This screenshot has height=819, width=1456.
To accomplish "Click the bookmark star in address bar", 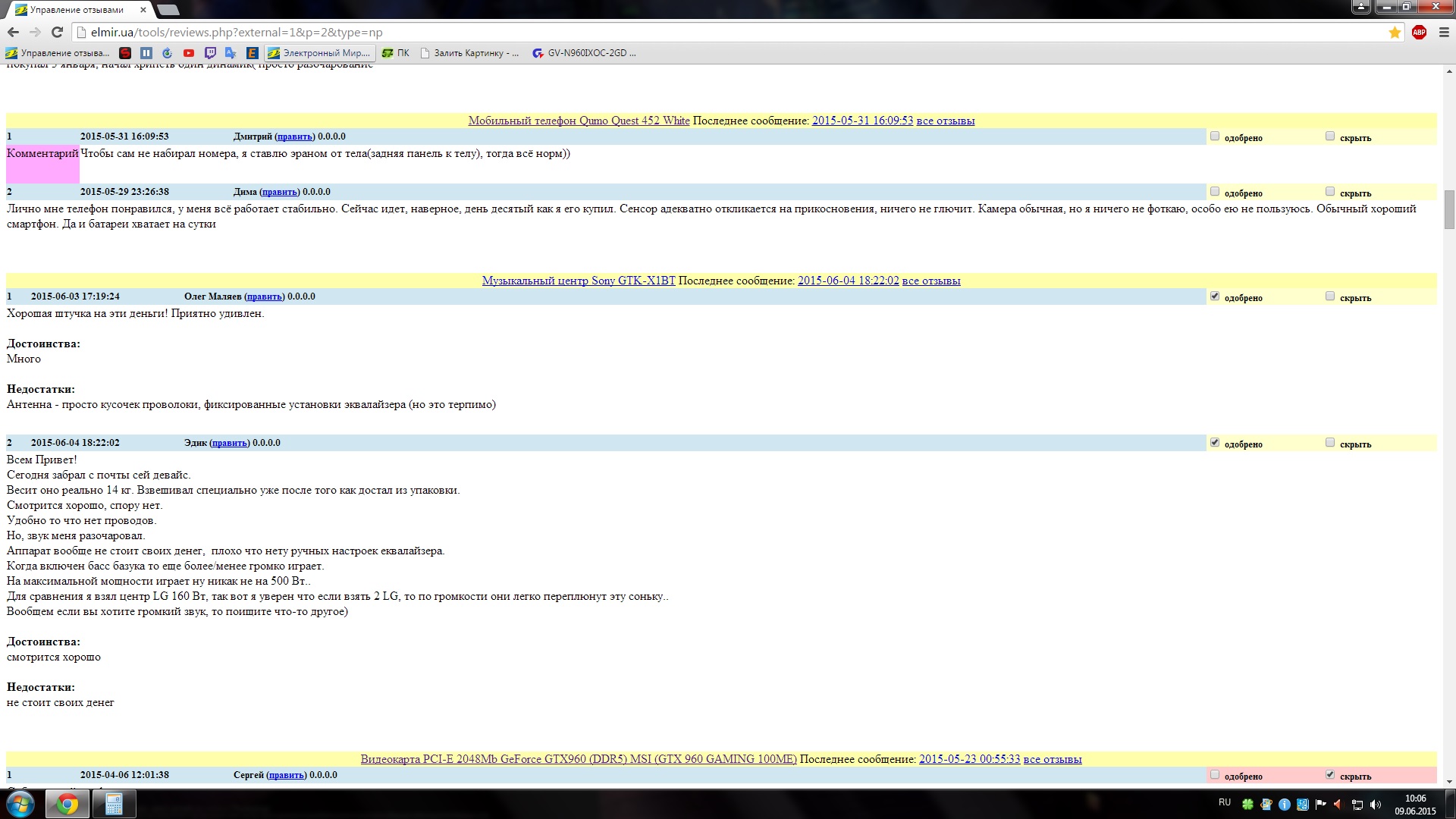I will coord(1394,32).
